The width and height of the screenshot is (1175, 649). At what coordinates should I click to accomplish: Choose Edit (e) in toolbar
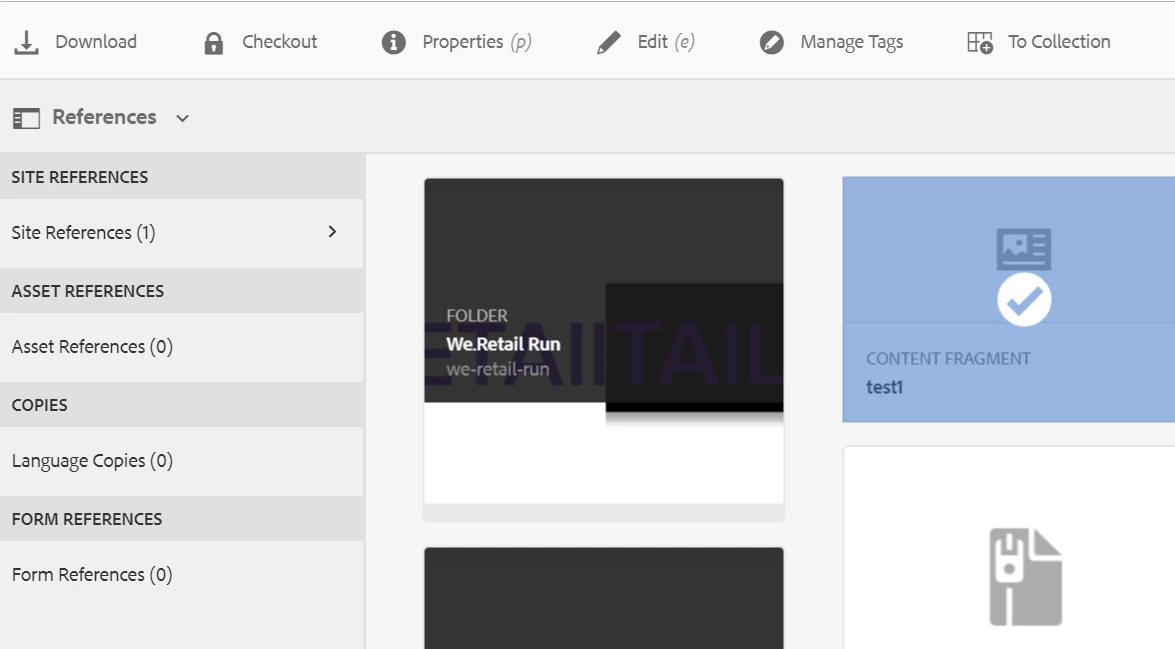pyautogui.click(x=665, y=42)
